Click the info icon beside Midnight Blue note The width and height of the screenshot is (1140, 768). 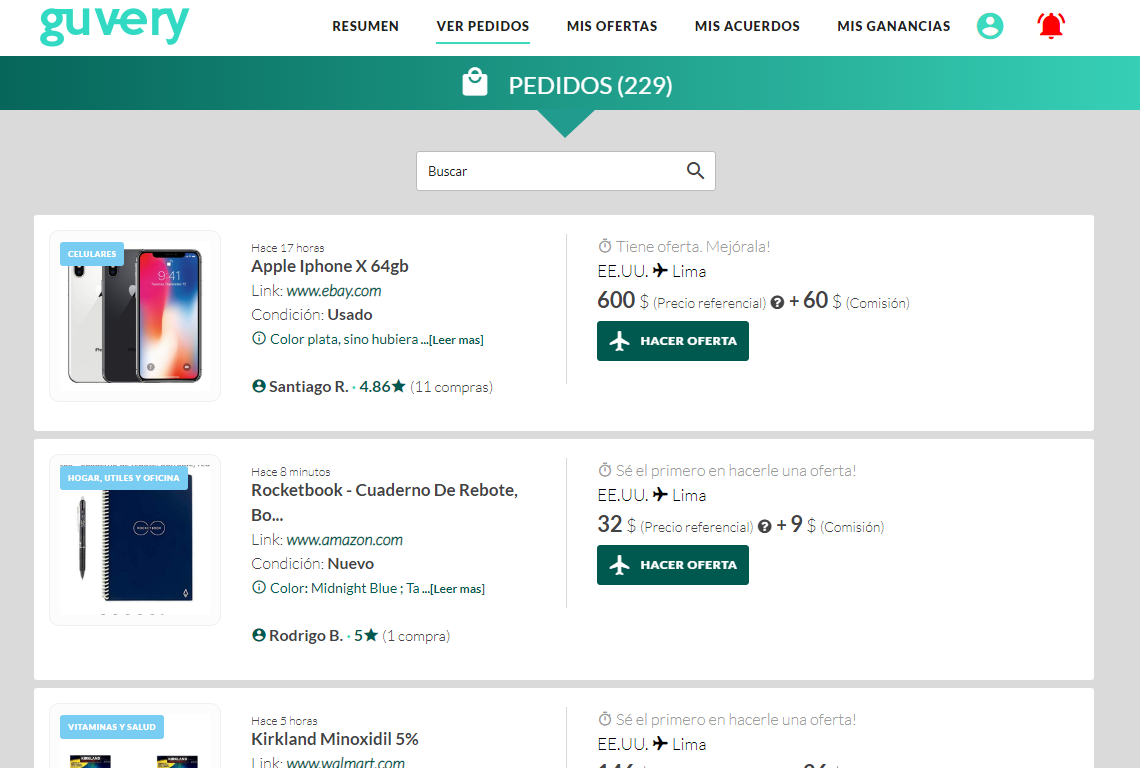(258, 587)
